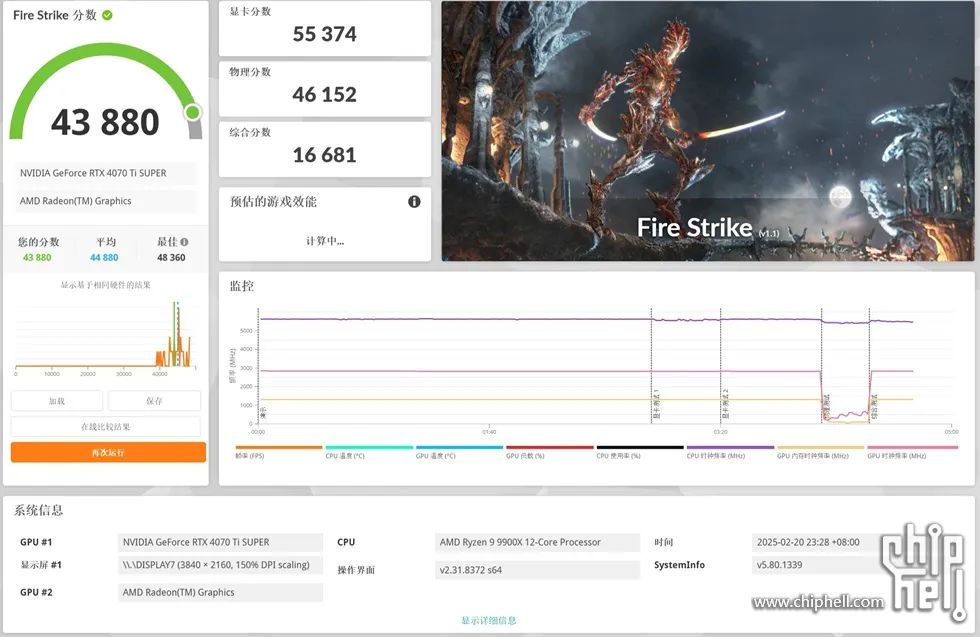Click the green '43 880' under 您的分数

pos(37,258)
